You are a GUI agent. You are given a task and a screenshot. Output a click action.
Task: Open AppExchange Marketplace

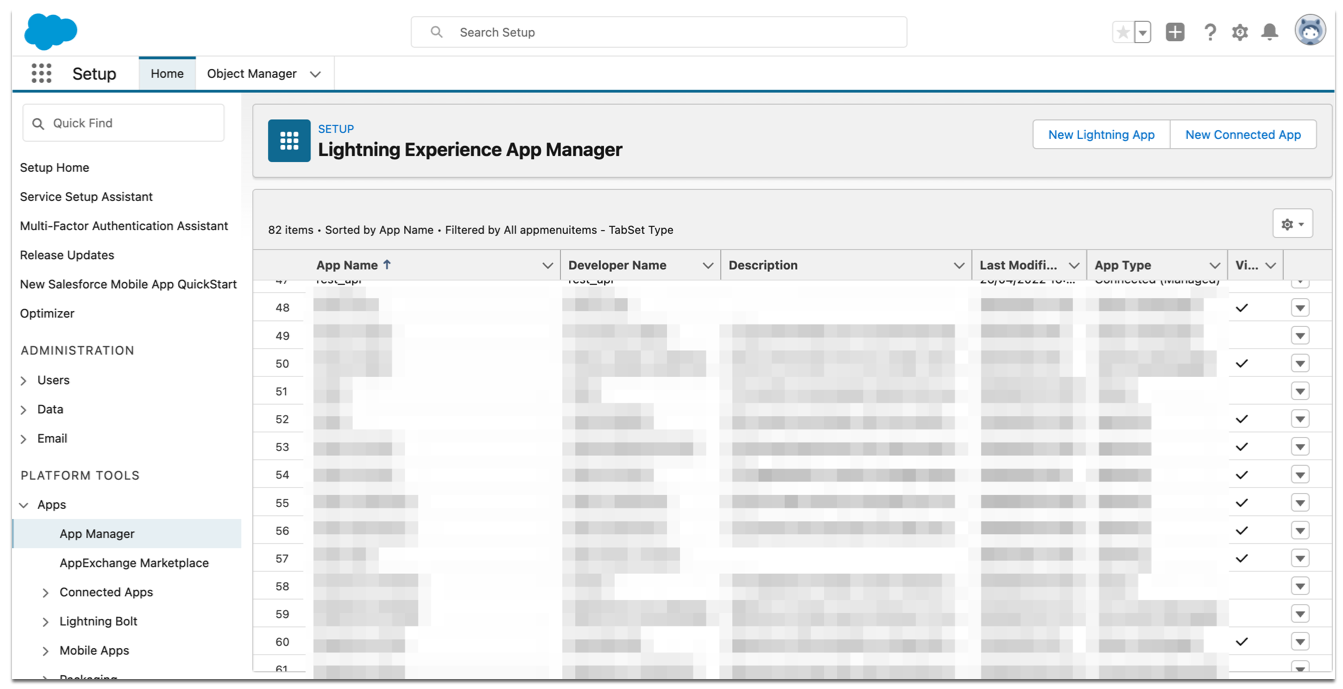134,563
